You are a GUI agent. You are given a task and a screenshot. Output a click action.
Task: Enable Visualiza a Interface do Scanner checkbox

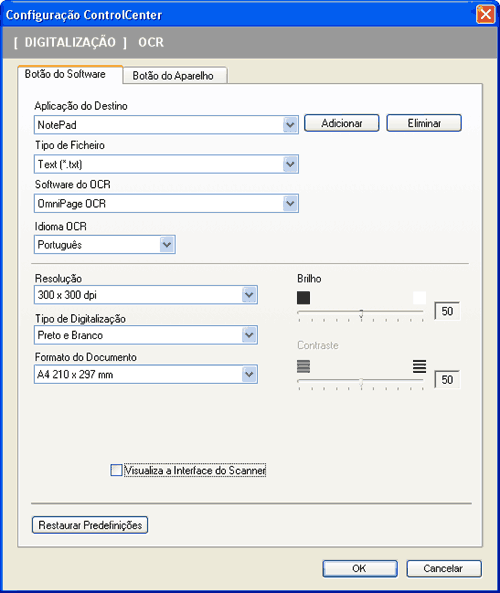tap(116, 470)
